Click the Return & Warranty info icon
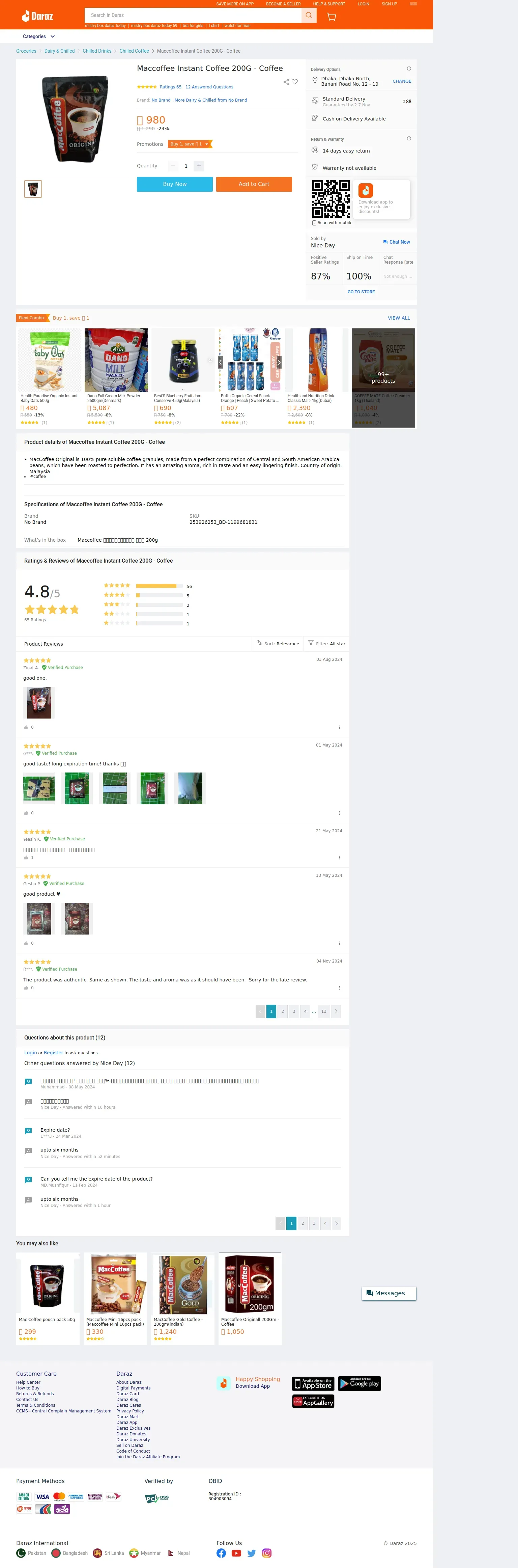Image resolution: width=518 pixels, height=1568 pixels. tap(408, 138)
